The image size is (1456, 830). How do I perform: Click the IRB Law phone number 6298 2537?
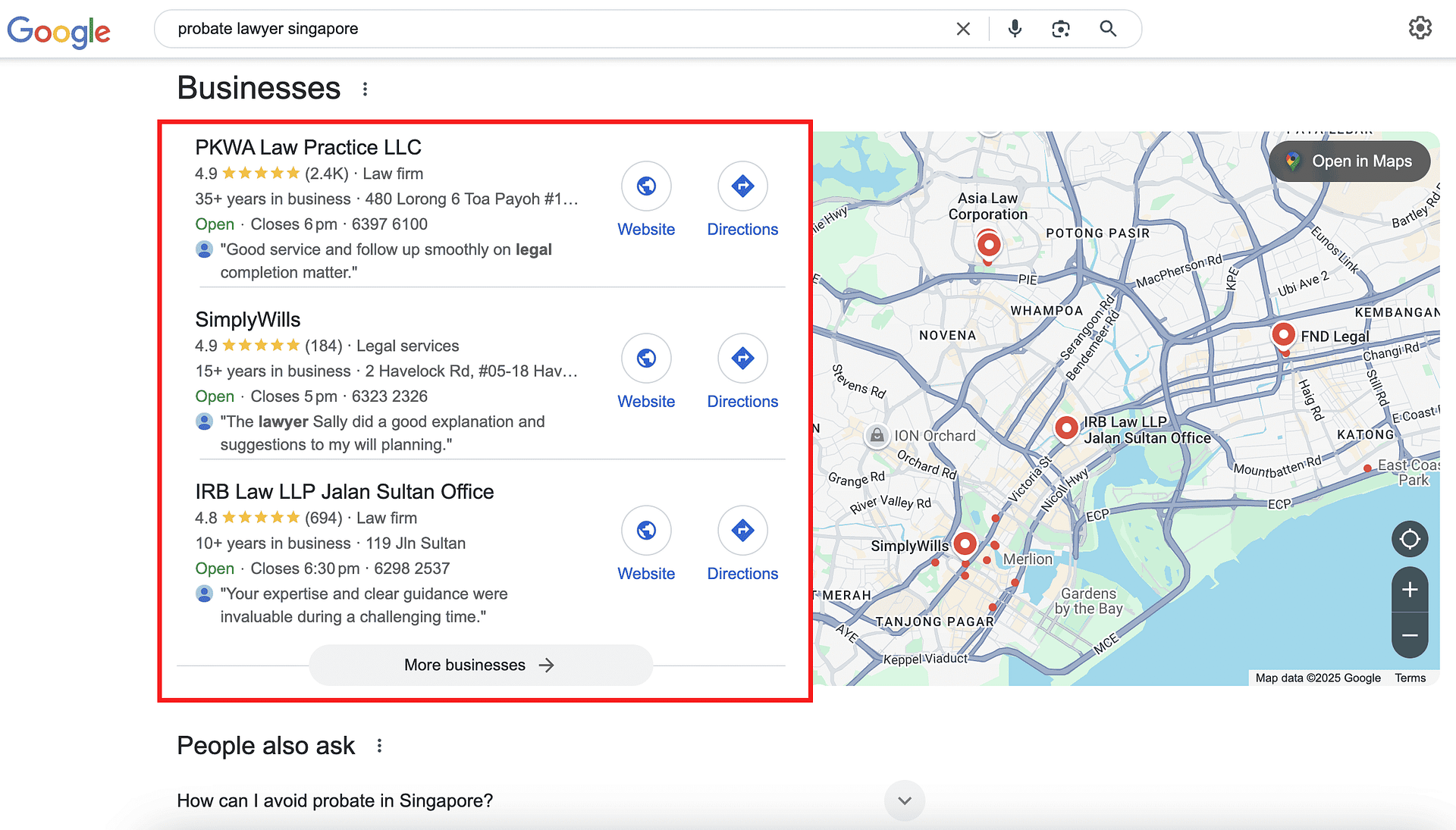(412, 568)
